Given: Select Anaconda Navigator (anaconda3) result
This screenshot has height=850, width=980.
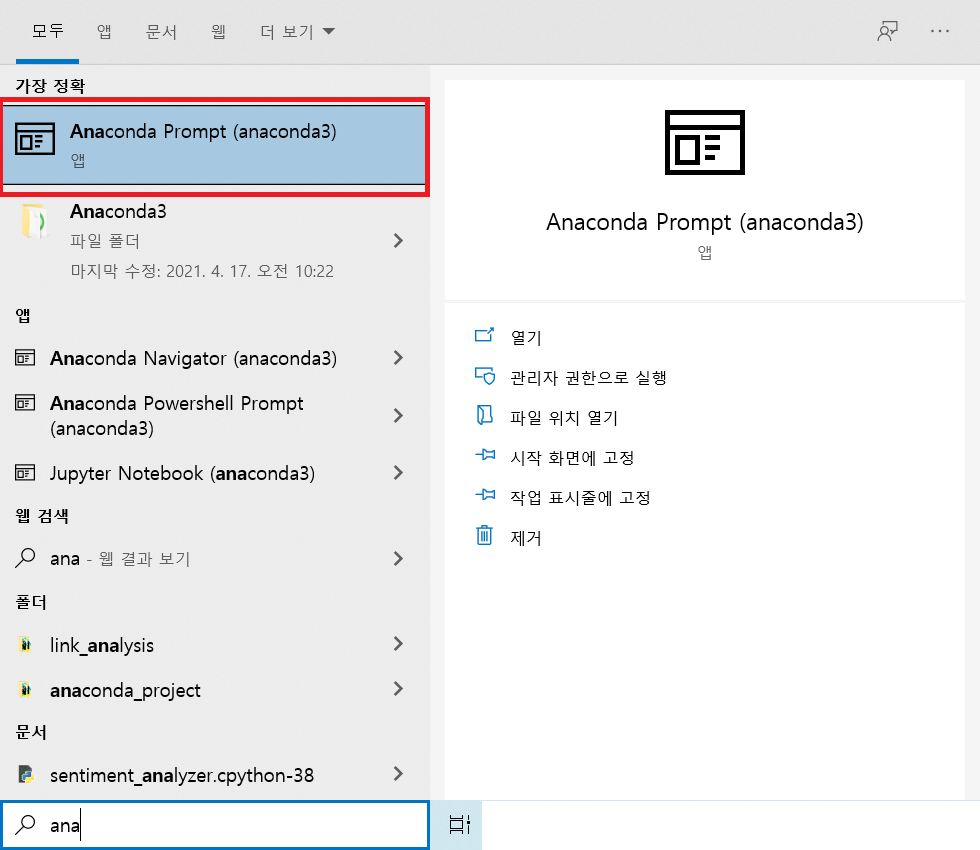Looking at the screenshot, I should (214, 358).
